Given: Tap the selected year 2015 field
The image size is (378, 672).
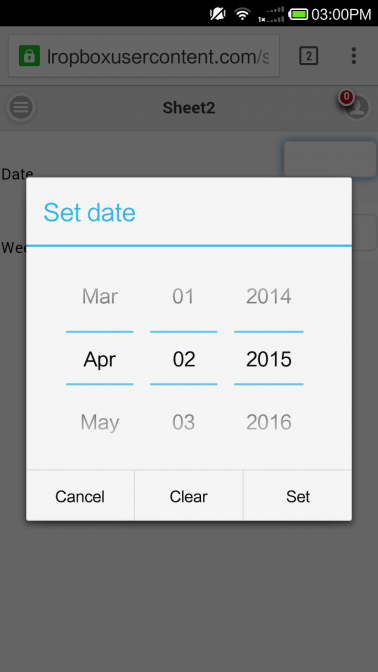Looking at the screenshot, I should [269, 359].
